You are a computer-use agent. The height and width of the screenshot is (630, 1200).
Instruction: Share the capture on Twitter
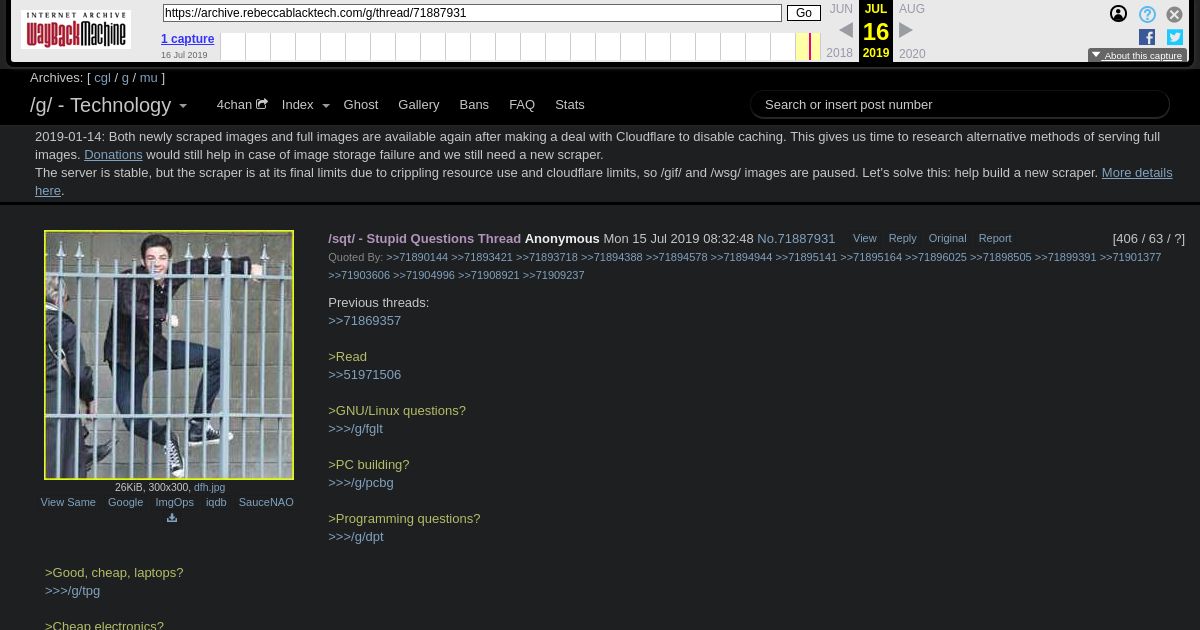(x=1175, y=37)
